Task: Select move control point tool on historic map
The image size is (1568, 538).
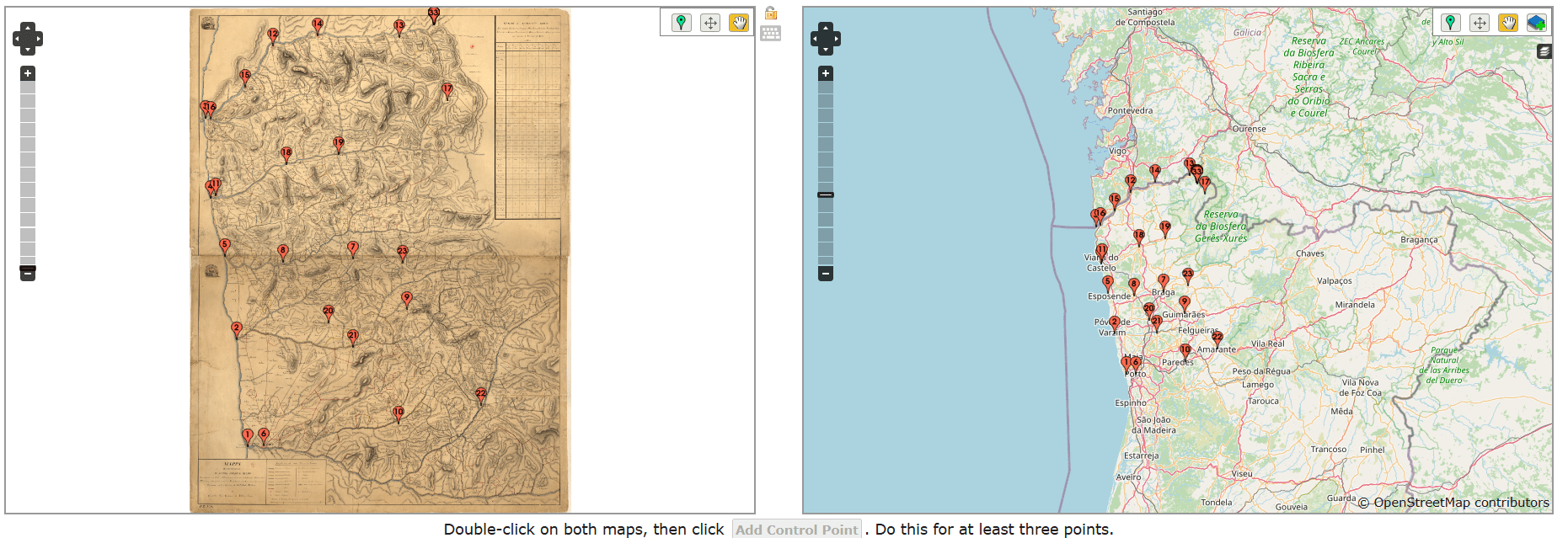Action: tap(710, 23)
